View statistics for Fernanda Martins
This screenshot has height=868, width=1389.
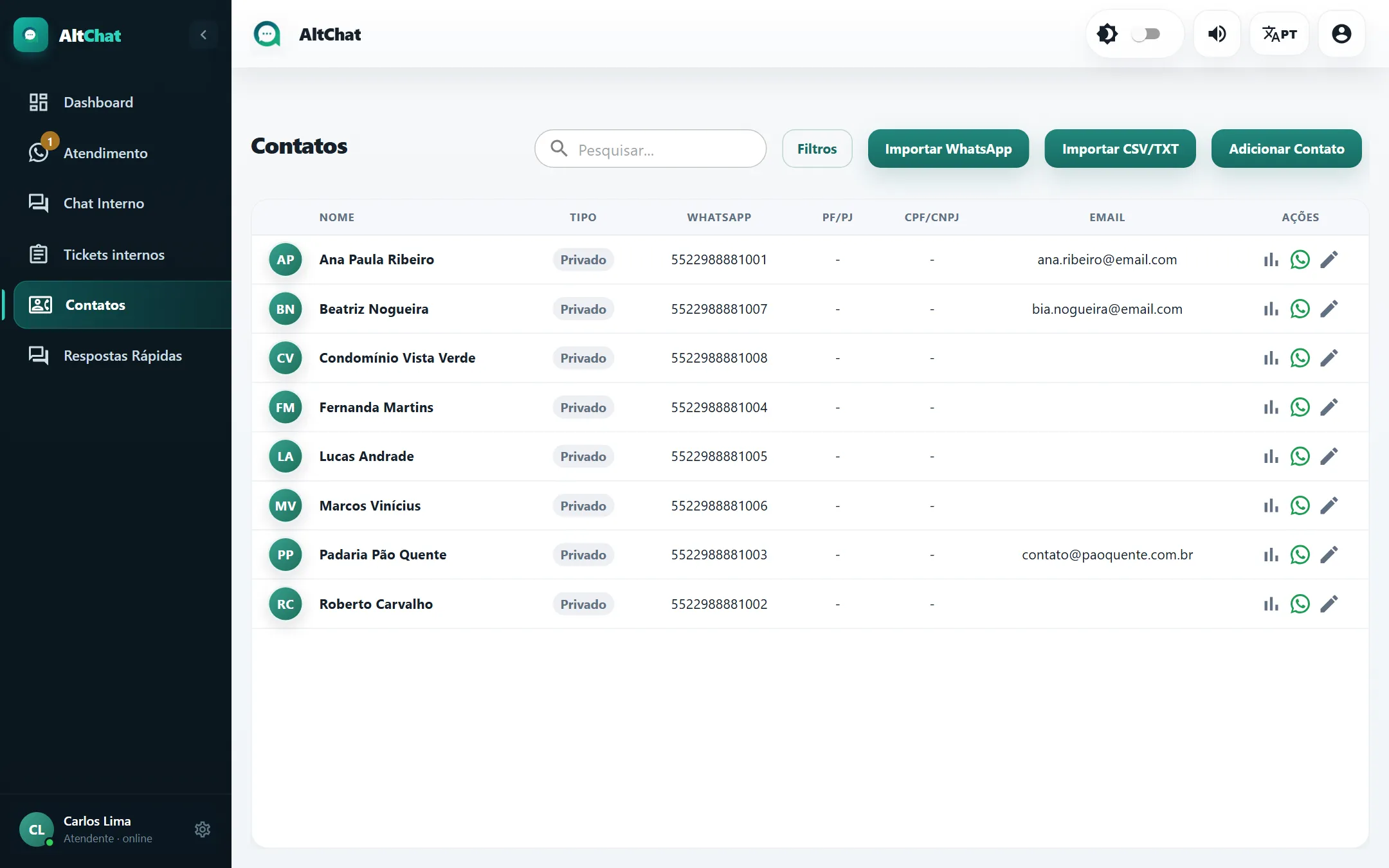pyautogui.click(x=1271, y=408)
